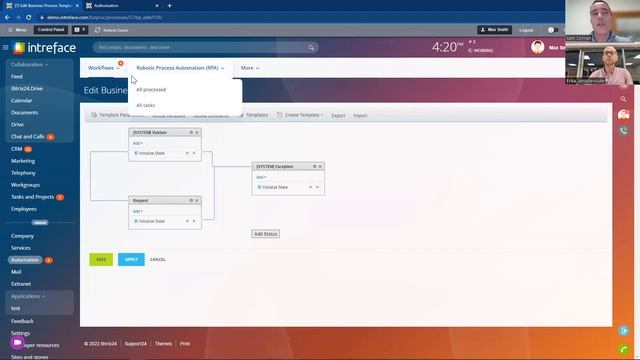Open Template Parameters in the toolbar
This screenshot has width=640, height=360.
[117, 115]
